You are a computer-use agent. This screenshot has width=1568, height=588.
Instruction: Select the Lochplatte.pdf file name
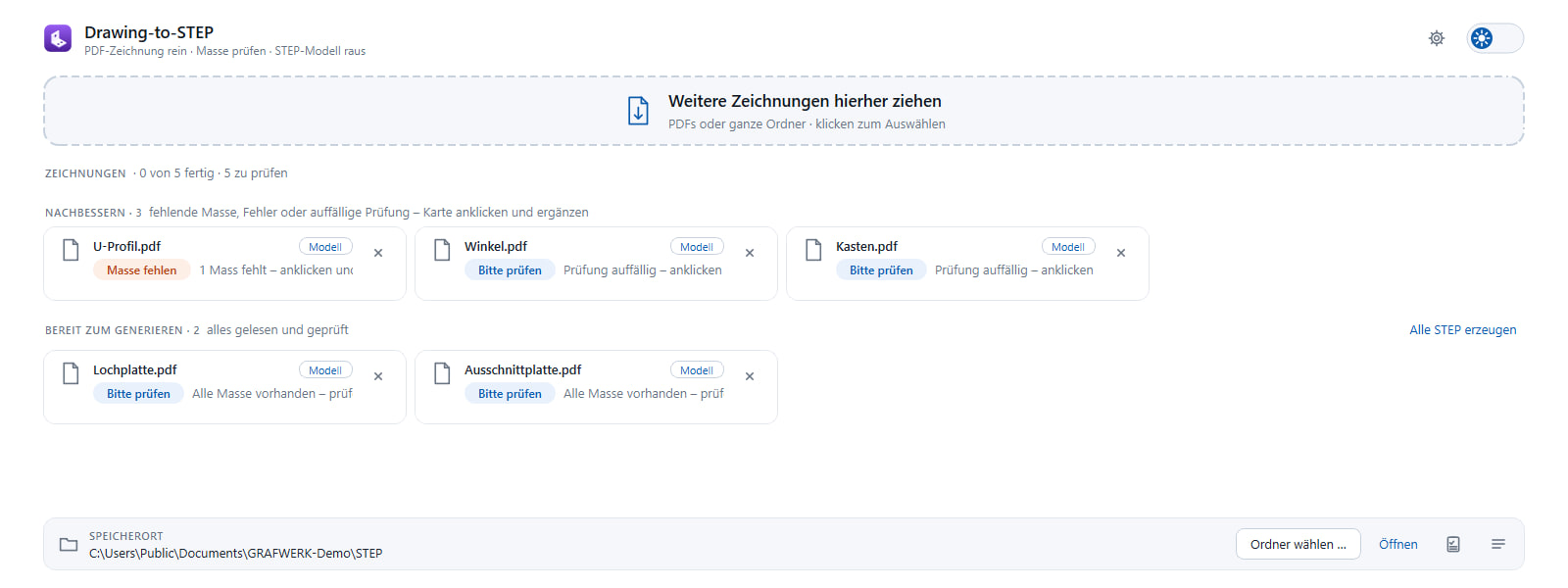[x=135, y=370]
